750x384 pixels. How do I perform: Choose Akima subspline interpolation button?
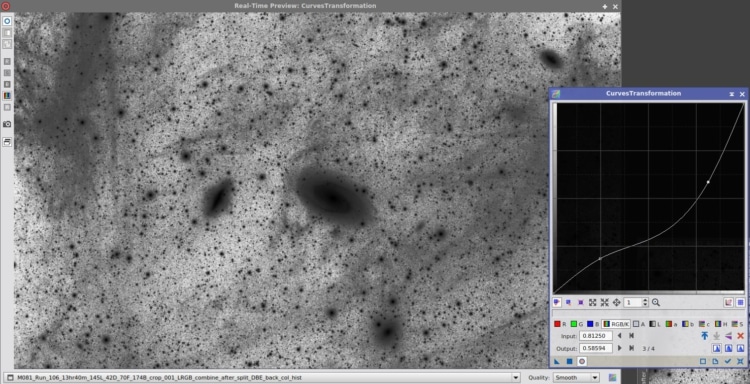pos(717,349)
